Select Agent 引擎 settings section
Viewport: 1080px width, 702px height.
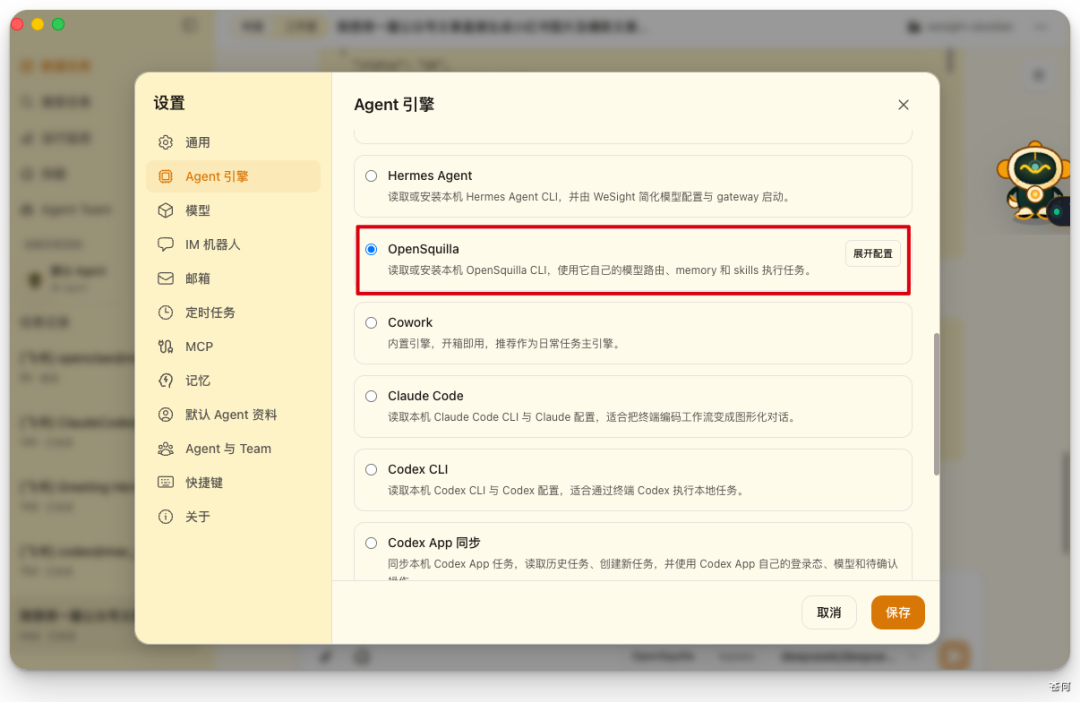(x=233, y=176)
